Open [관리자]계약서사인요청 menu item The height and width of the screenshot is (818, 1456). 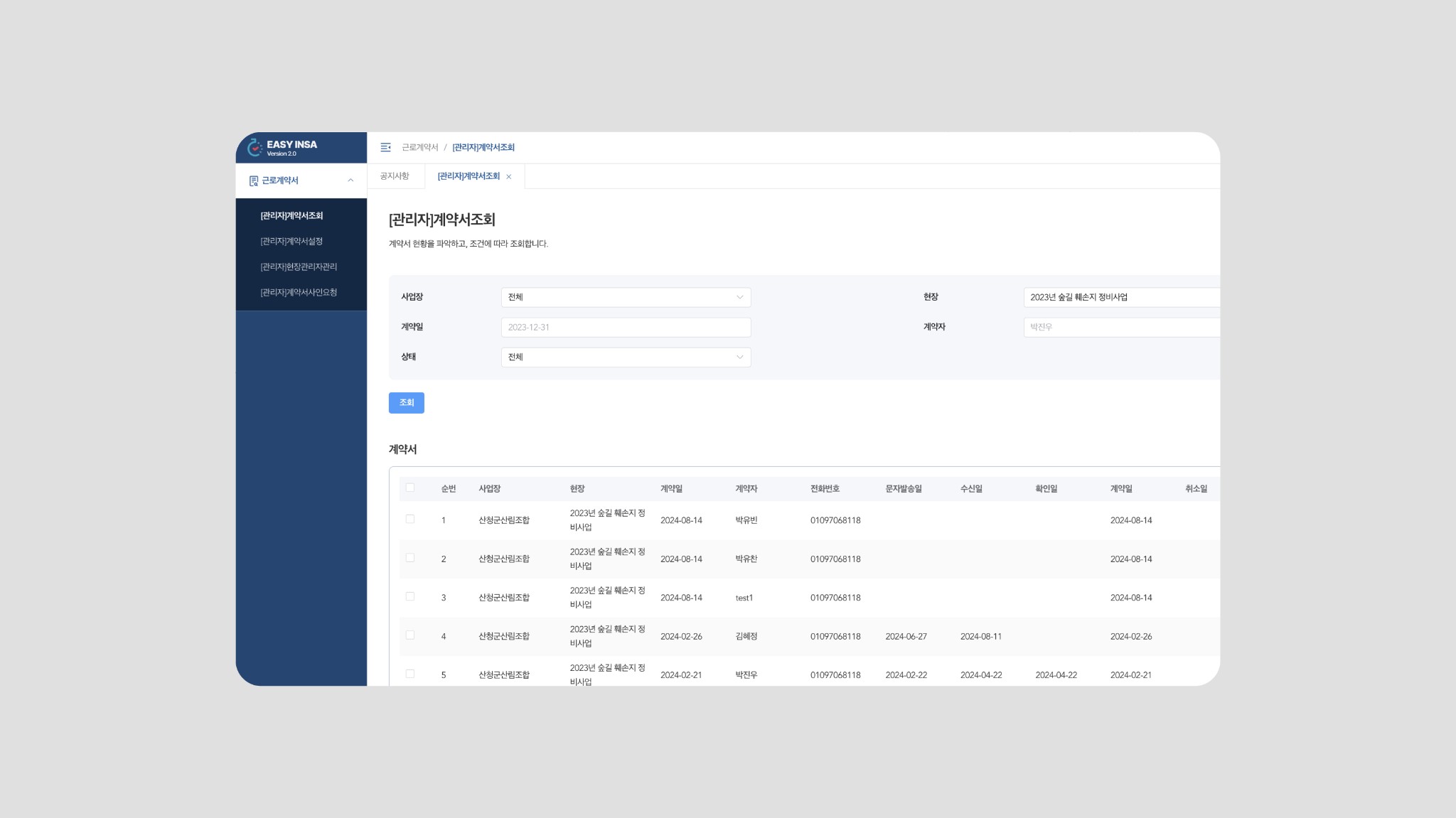299,293
